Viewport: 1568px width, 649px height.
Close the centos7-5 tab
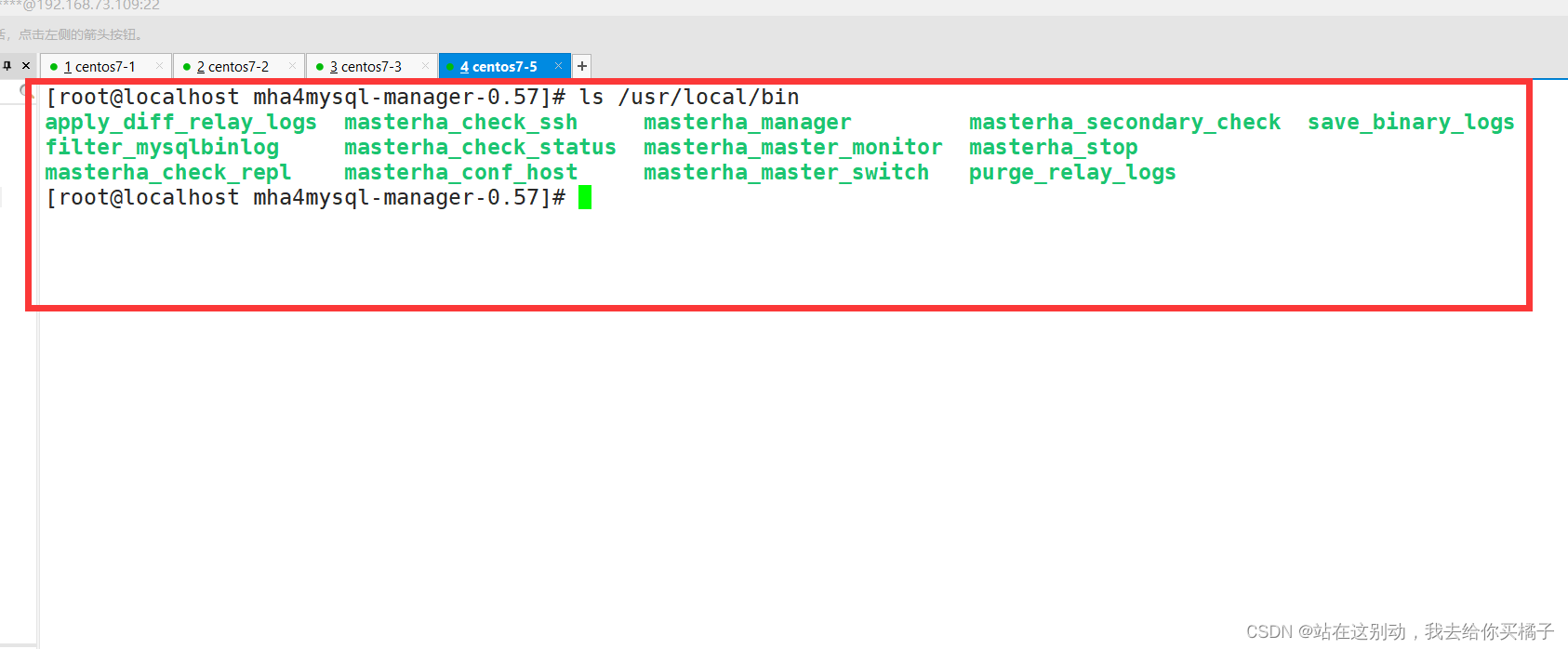coord(558,66)
